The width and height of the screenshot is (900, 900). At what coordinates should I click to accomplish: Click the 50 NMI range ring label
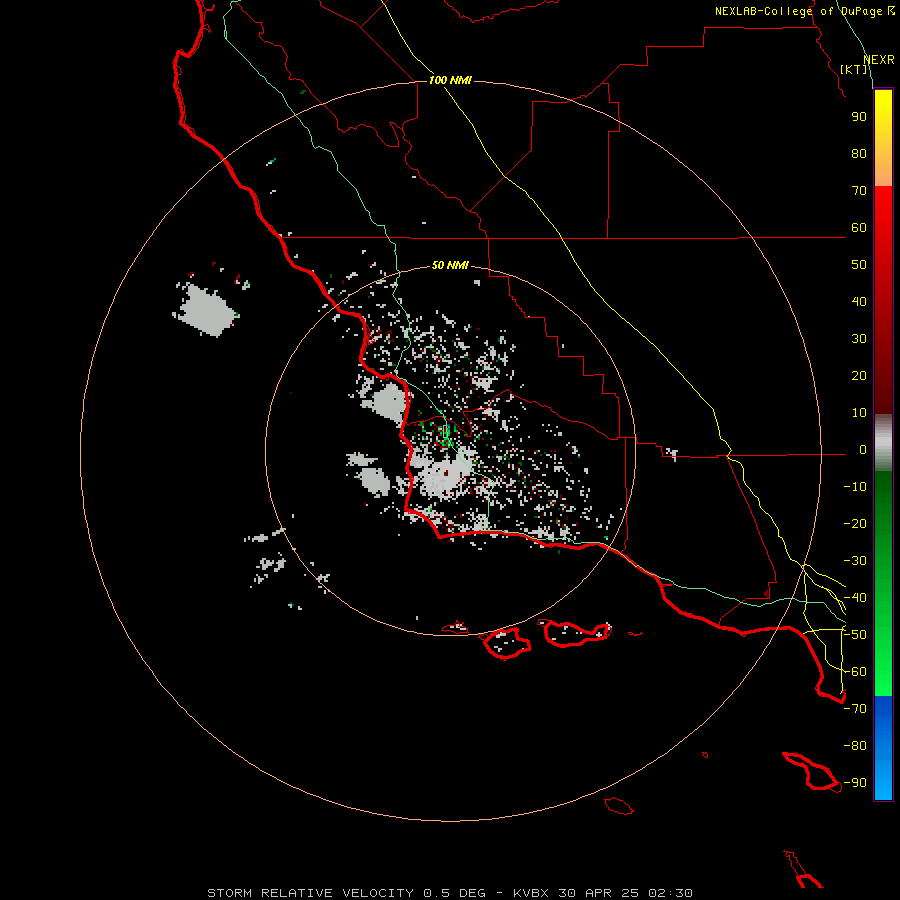point(450,265)
